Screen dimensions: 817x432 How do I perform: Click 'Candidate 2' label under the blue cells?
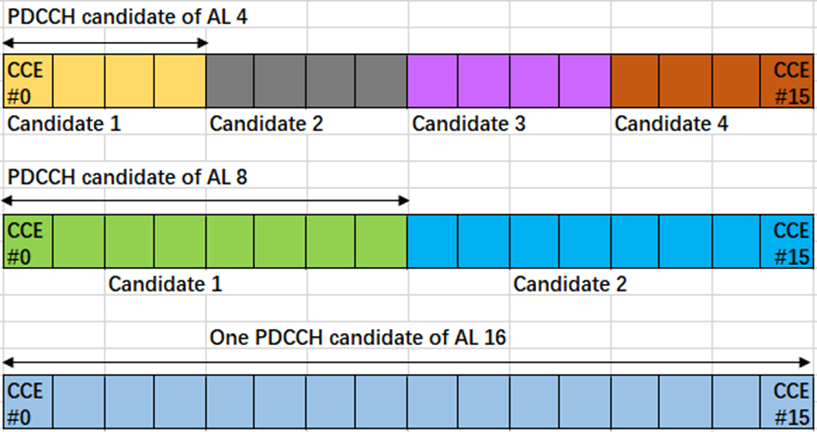coord(570,284)
